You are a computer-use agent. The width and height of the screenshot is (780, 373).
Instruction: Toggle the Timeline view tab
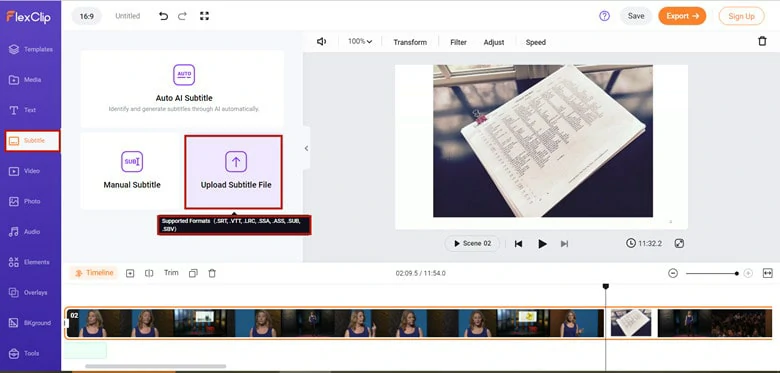94,273
